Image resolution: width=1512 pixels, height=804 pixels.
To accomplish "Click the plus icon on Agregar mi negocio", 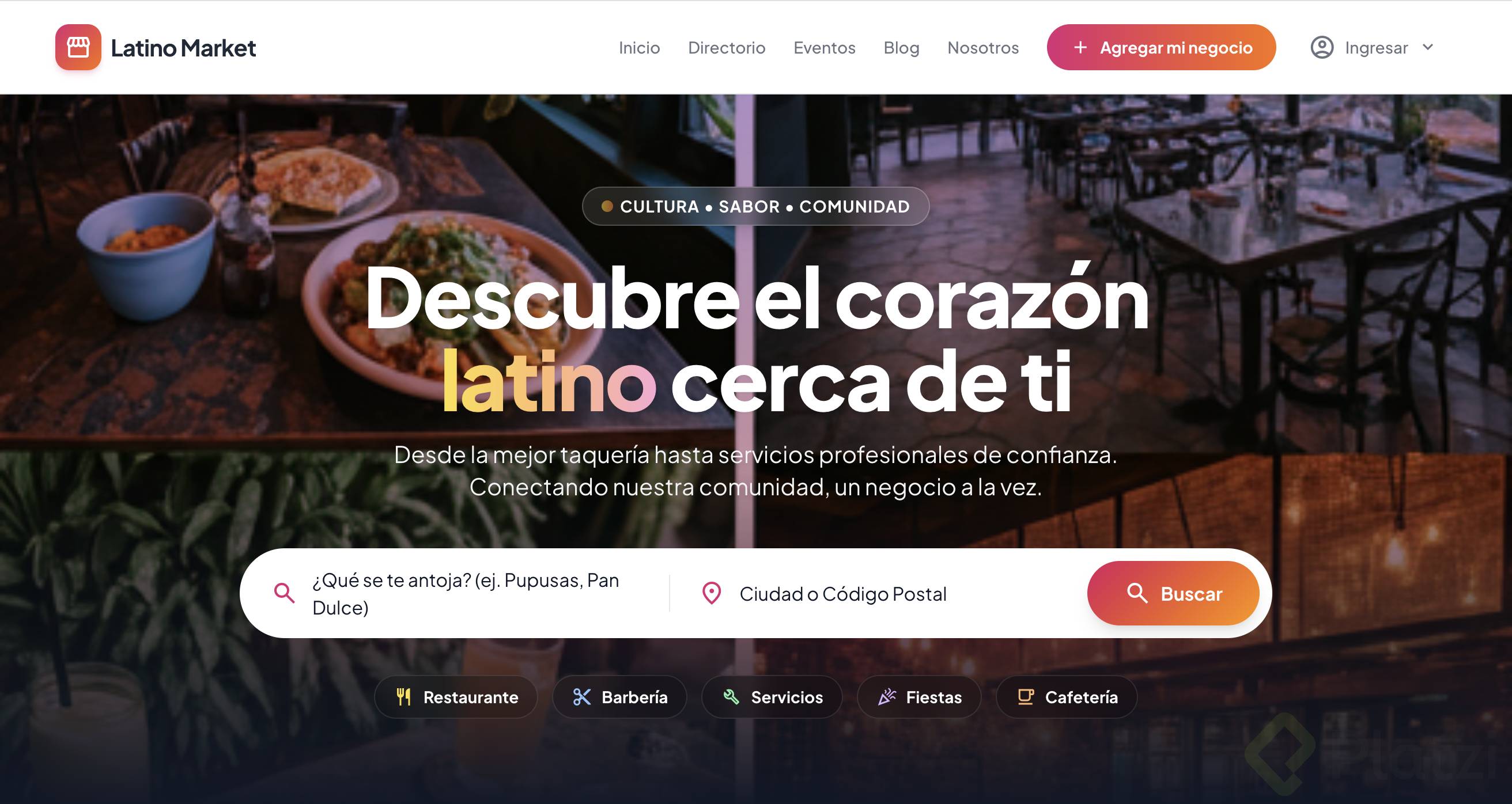I will point(1080,47).
